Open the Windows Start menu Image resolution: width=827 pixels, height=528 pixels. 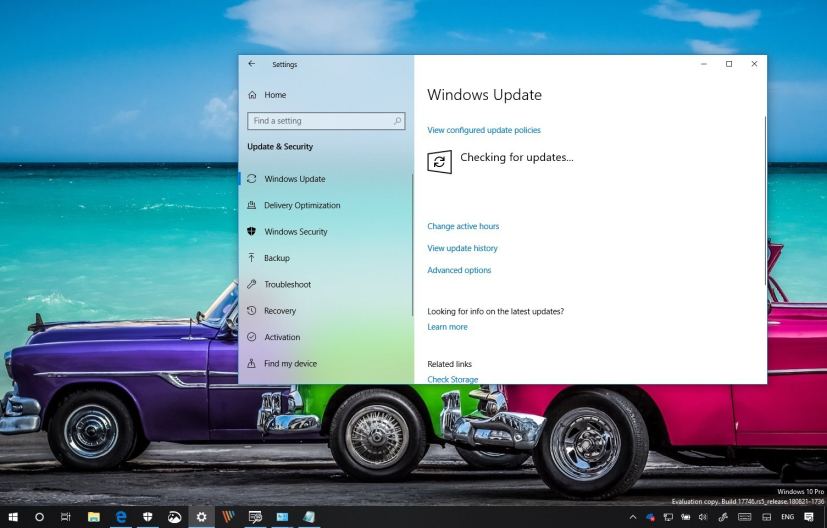(13, 517)
